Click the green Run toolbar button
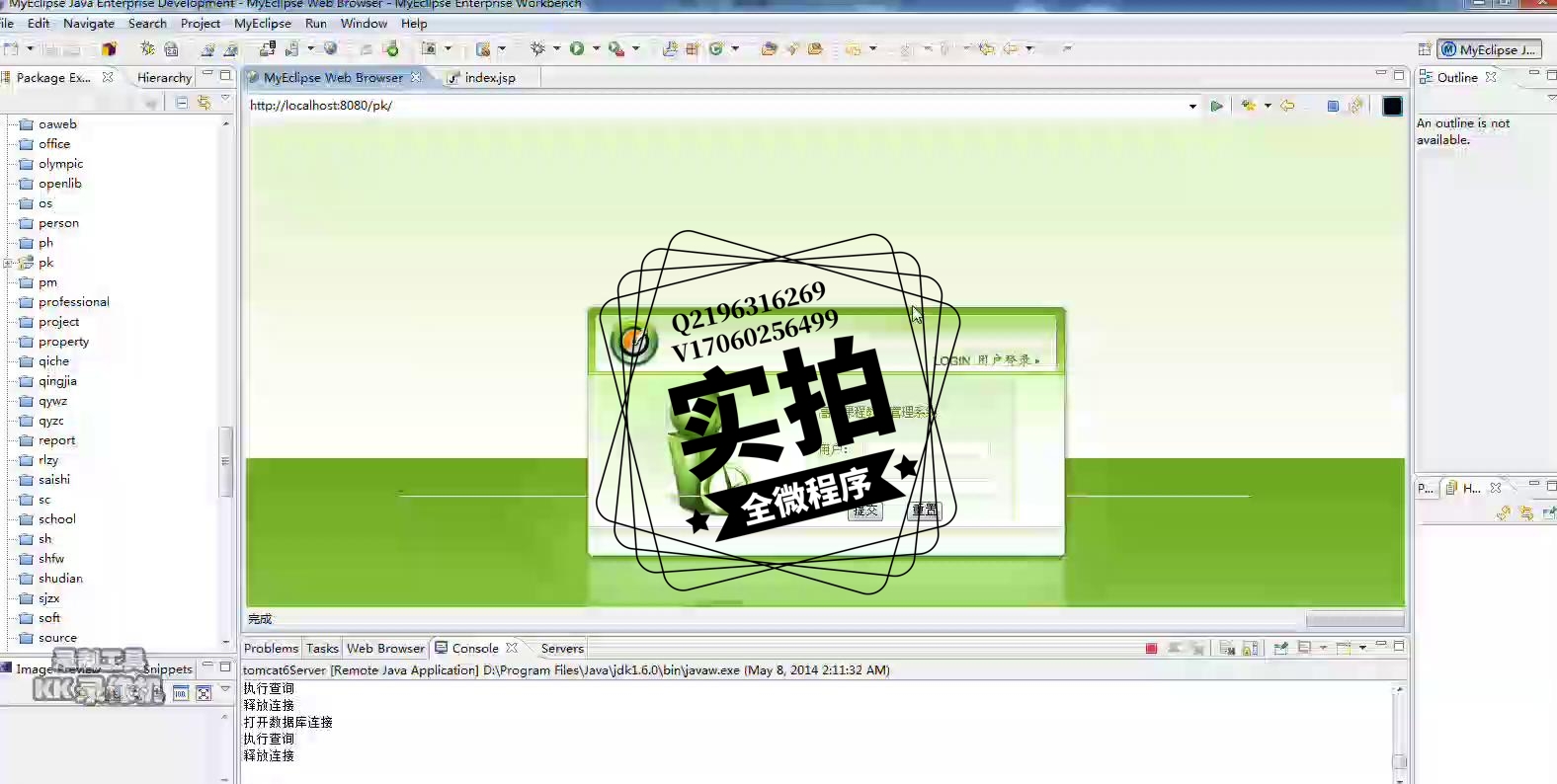1557x784 pixels. coord(577,48)
